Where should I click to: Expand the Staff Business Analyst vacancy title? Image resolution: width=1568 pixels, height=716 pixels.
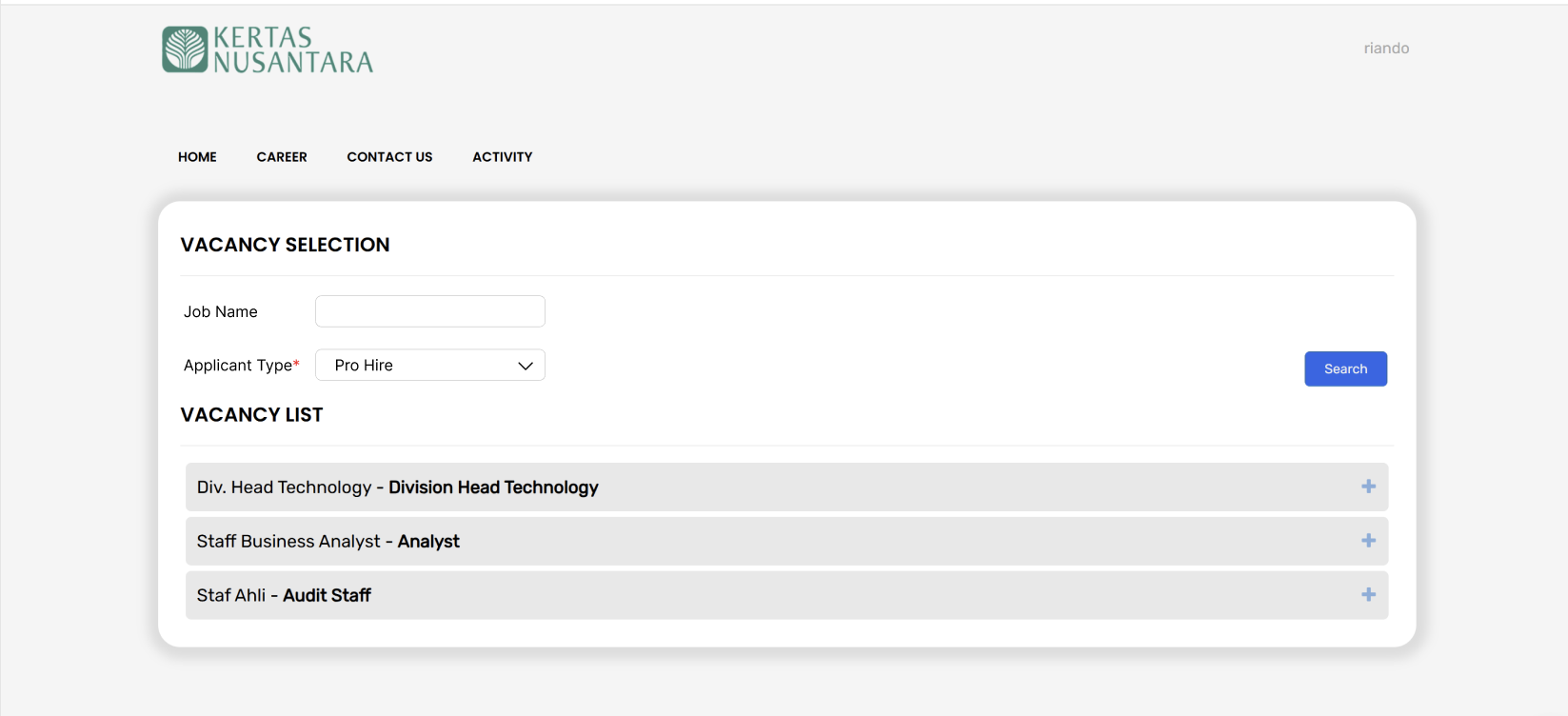[327, 542]
